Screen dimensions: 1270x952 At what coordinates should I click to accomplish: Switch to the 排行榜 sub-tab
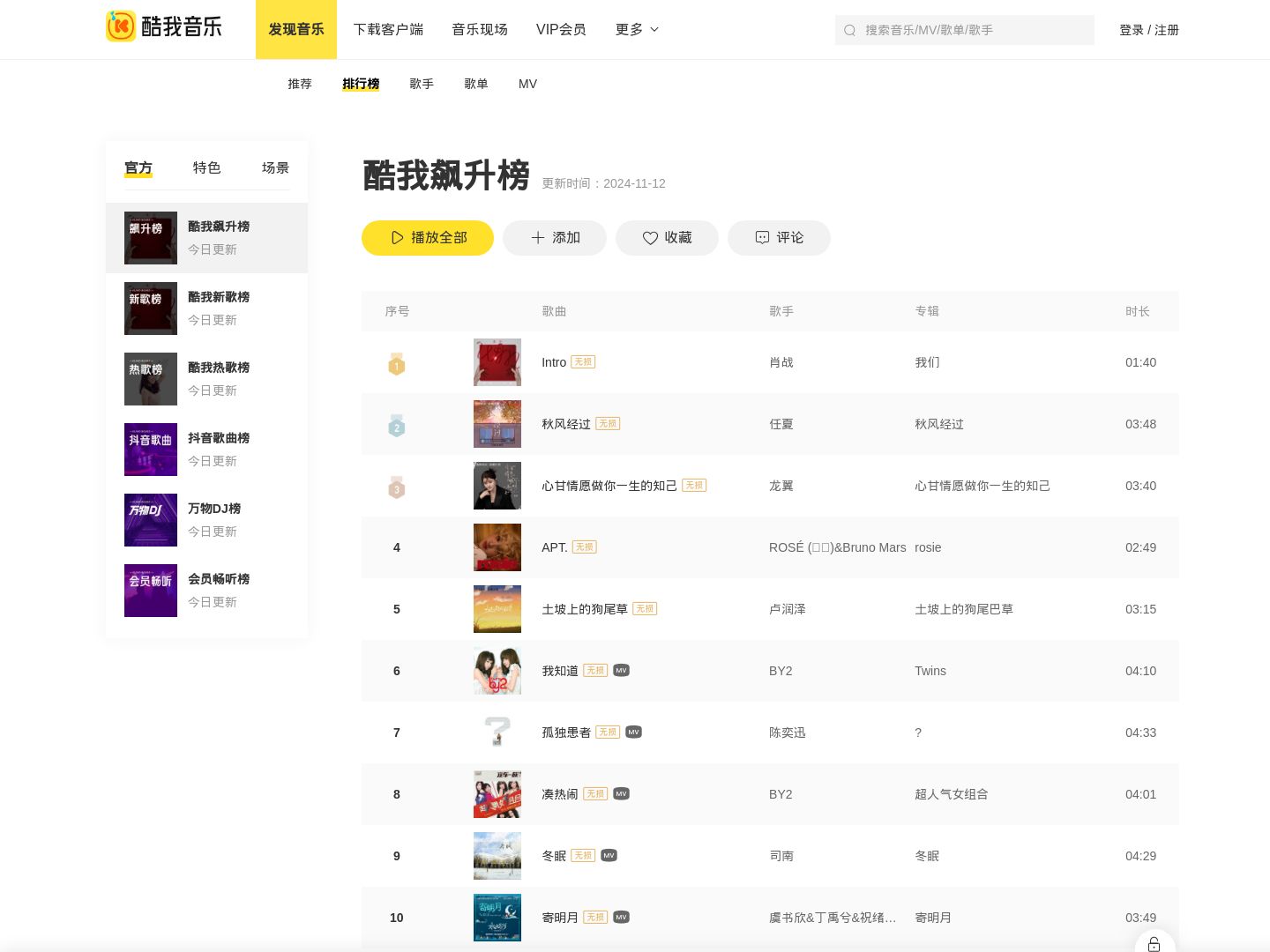(x=361, y=84)
